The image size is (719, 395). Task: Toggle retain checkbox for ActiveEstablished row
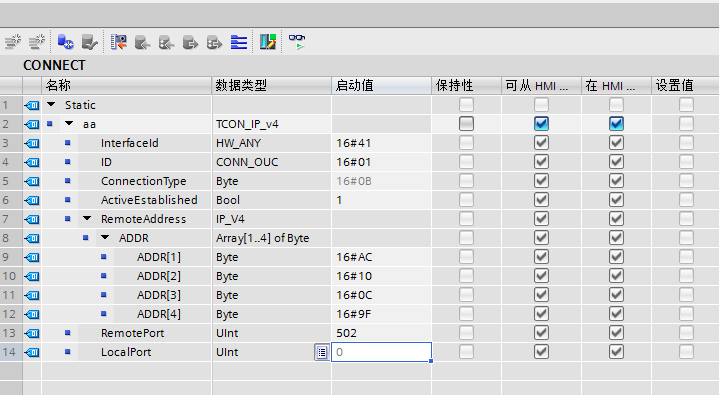click(x=466, y=200)
